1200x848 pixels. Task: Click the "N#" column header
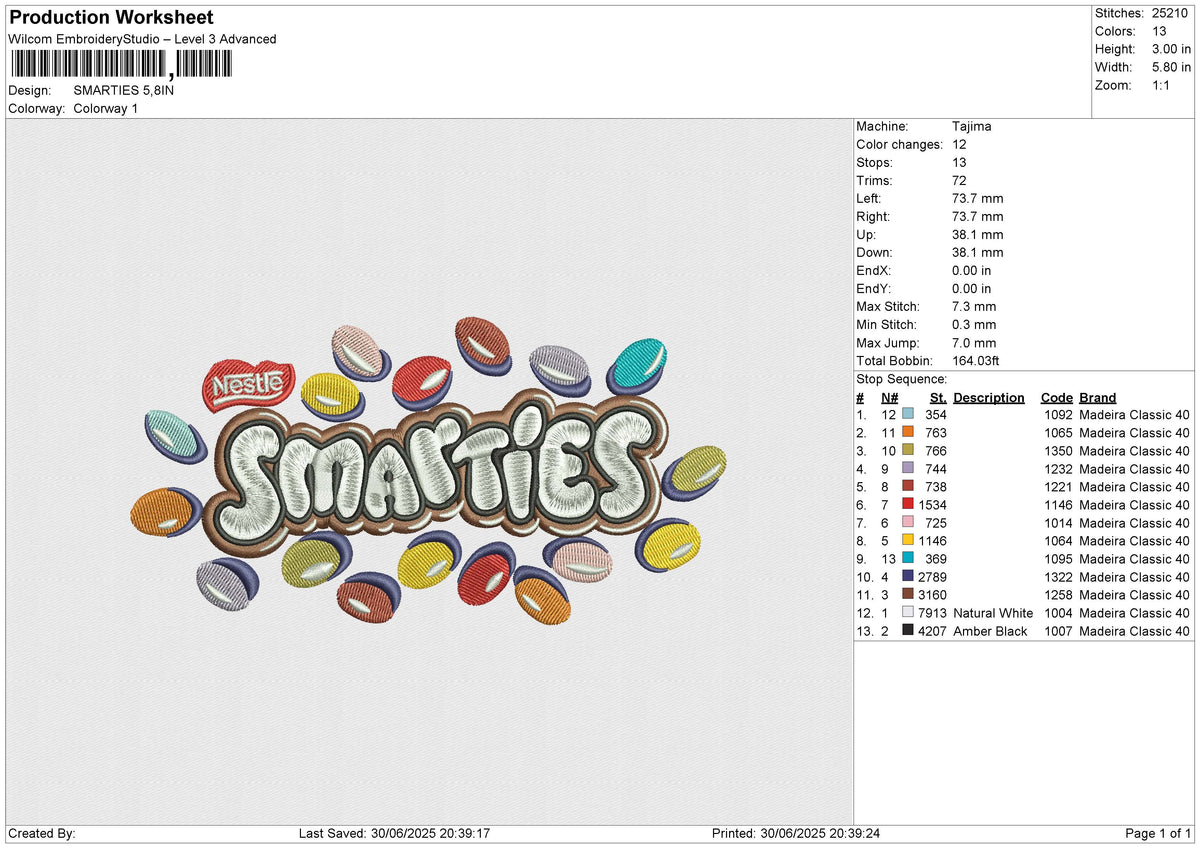(890, 397)
